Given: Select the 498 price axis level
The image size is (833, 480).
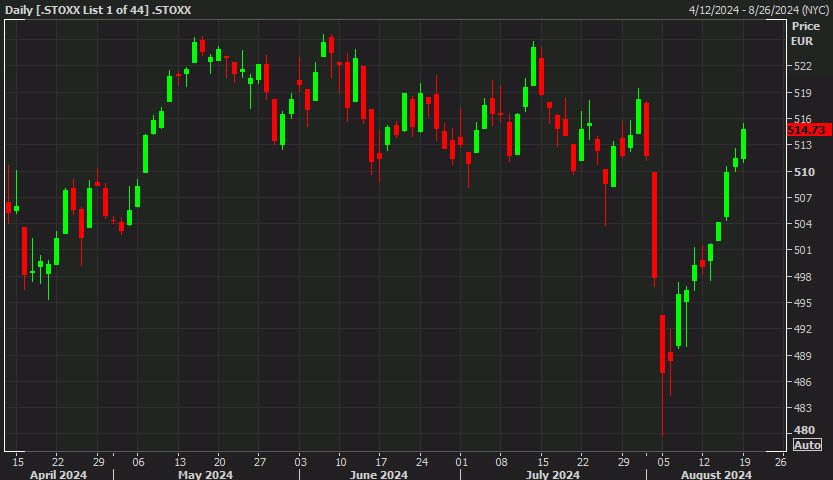Looking at the screenshot, I should 802,277.
